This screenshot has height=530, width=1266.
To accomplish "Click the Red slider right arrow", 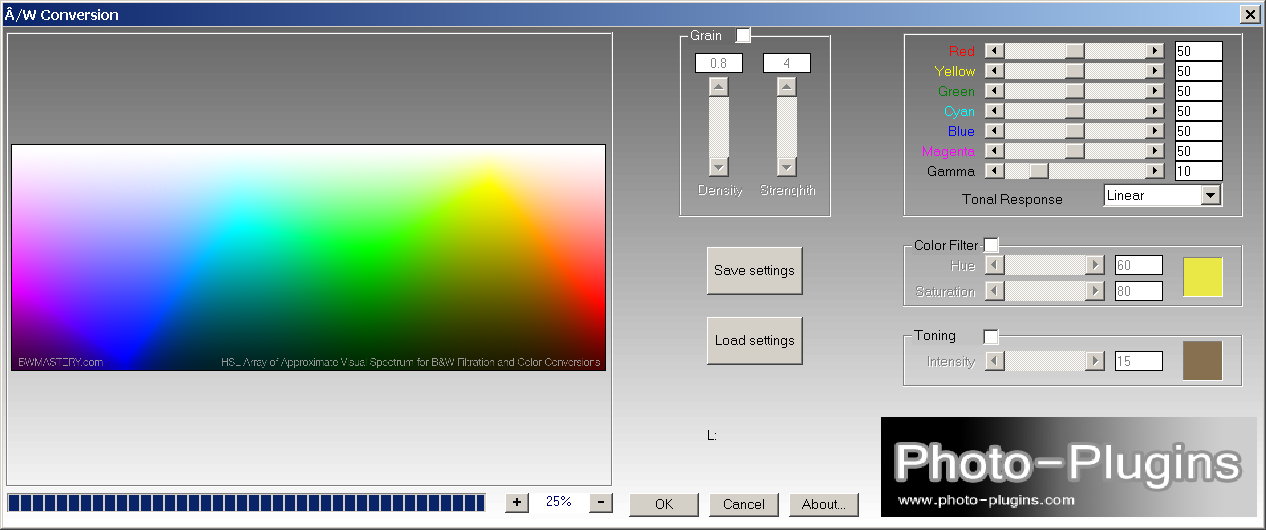I will click(x=1155, y=51).
